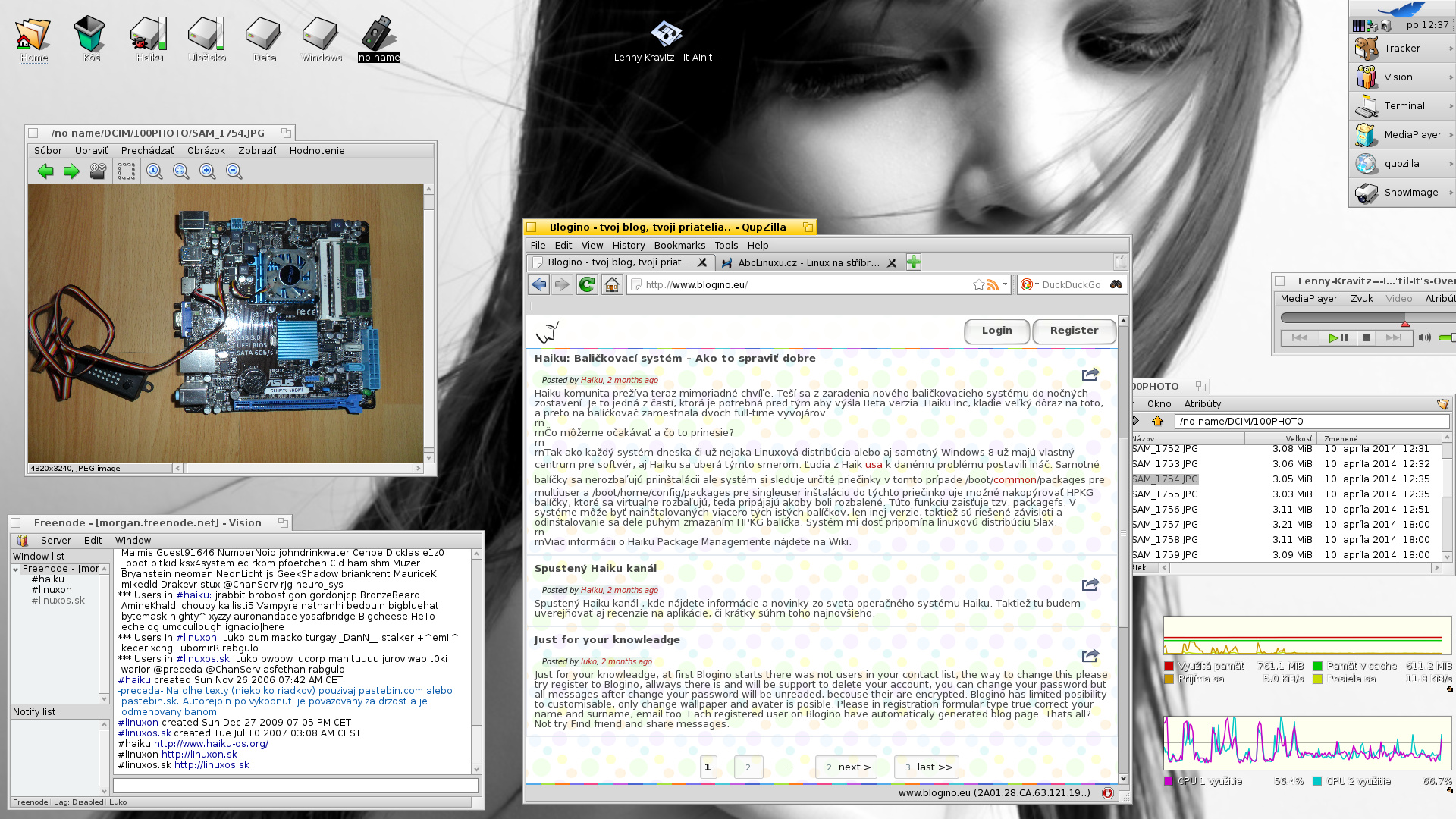Click the Login button on Blogino
This screenshot has height=819, width=1456.
coord(996,331)
